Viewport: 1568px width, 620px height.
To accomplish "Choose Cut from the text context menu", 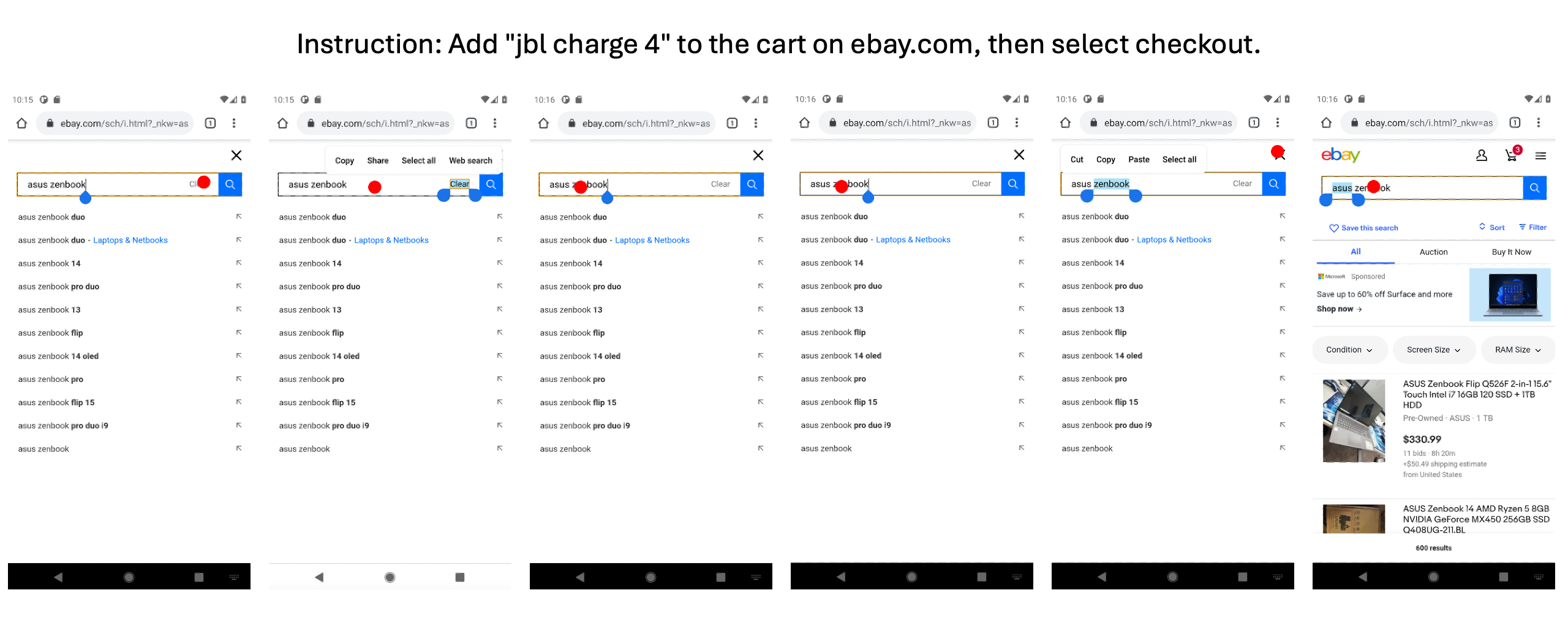I will pyautogui.click(x=1077, y=160).
